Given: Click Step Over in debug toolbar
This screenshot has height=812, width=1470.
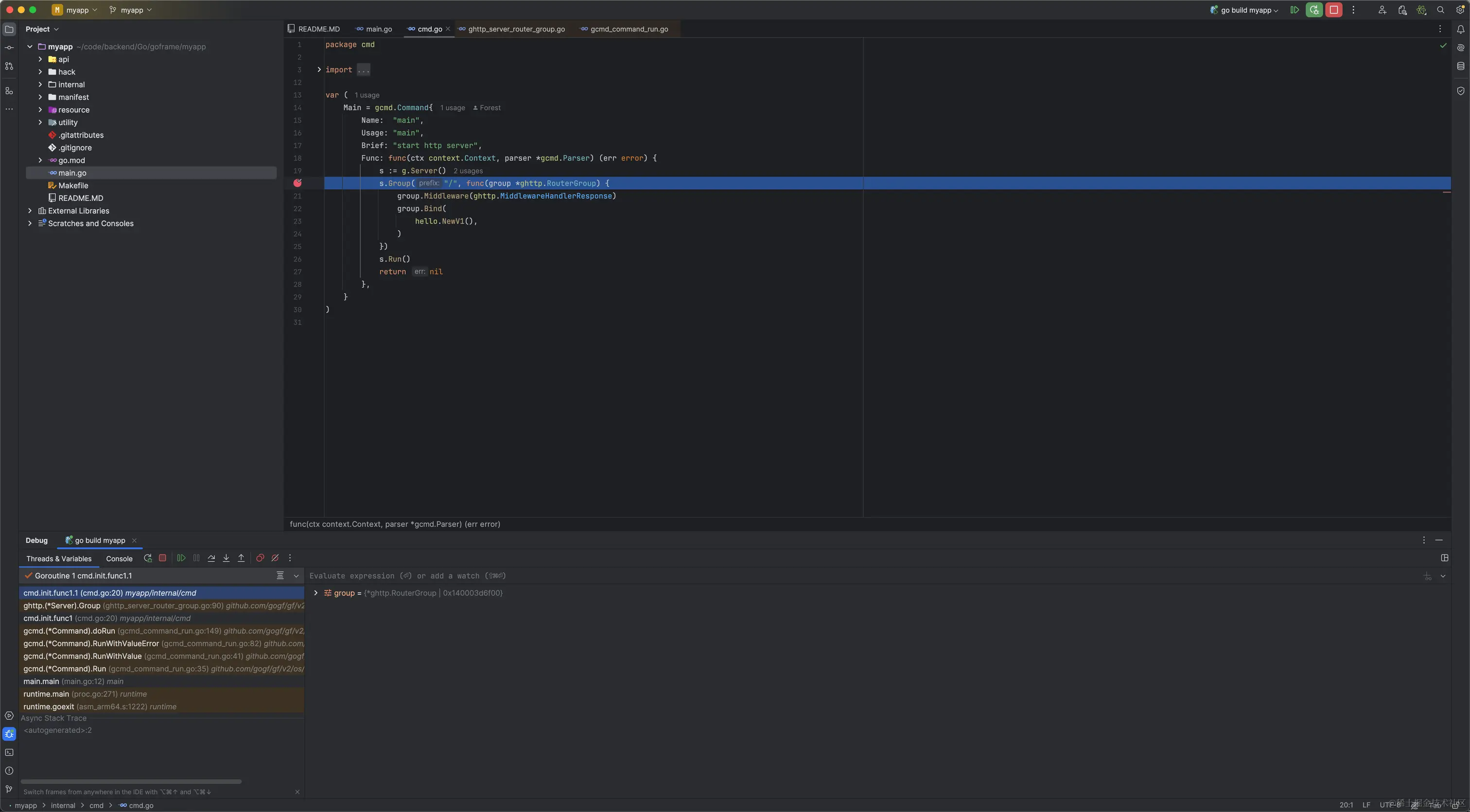Looking at the screenshot, I should 211,558.
